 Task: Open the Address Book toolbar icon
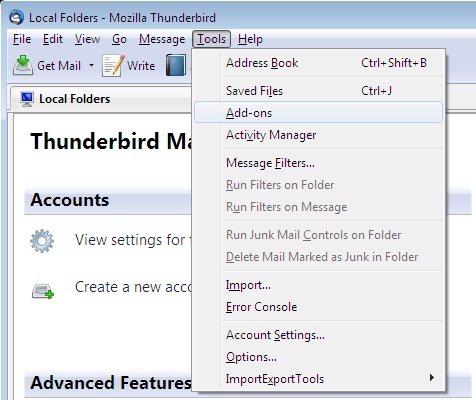(x=176, y=65)
